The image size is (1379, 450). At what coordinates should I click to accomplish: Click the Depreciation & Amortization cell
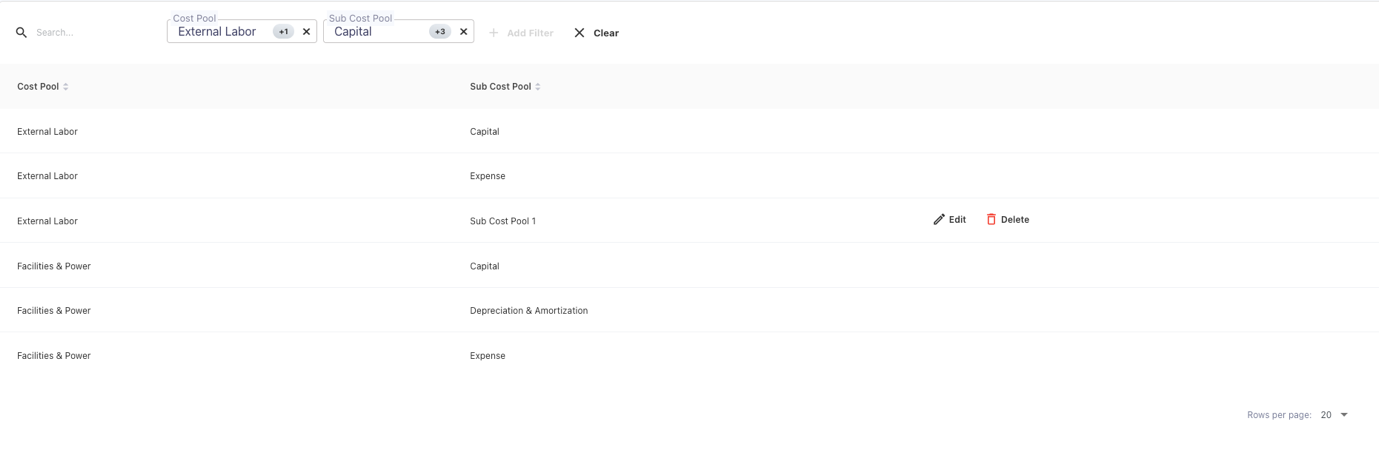pos(528,311)
